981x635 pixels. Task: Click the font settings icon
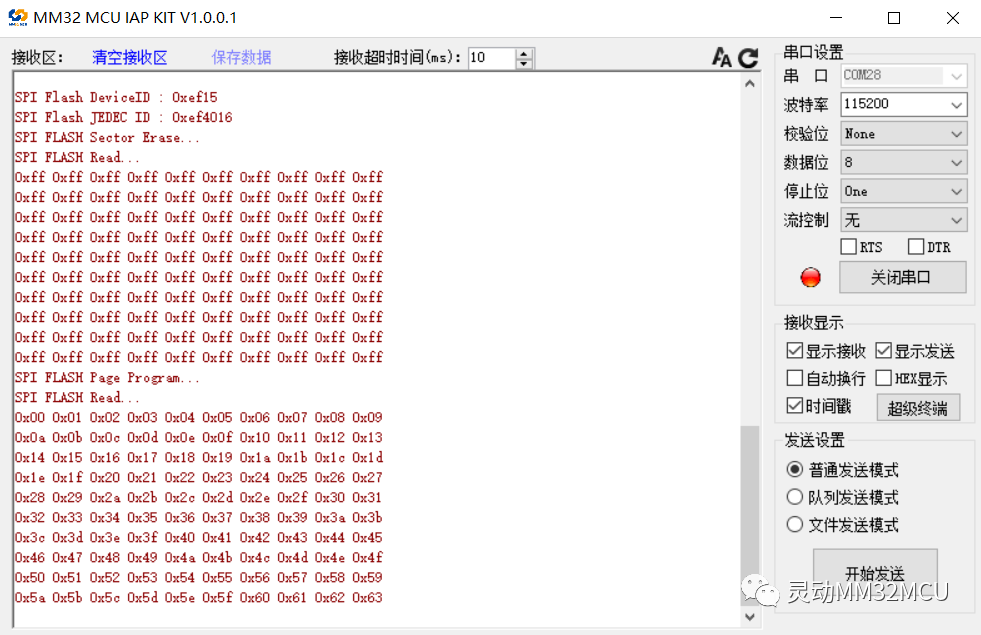tap(721, 58)
